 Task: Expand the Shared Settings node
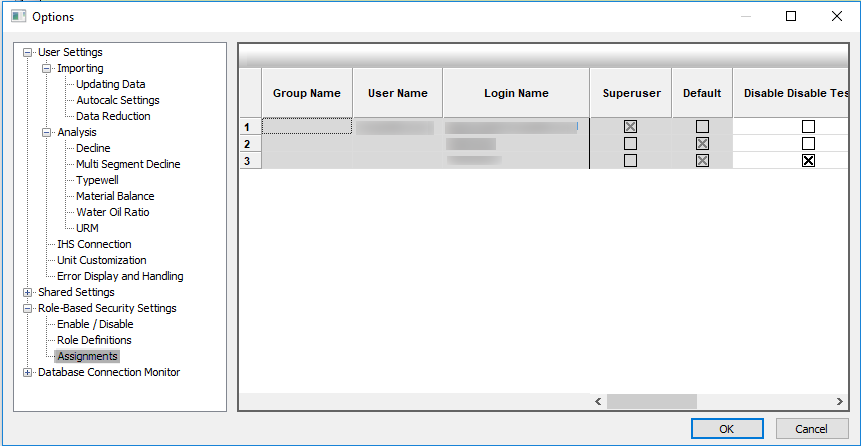[28, 292]
